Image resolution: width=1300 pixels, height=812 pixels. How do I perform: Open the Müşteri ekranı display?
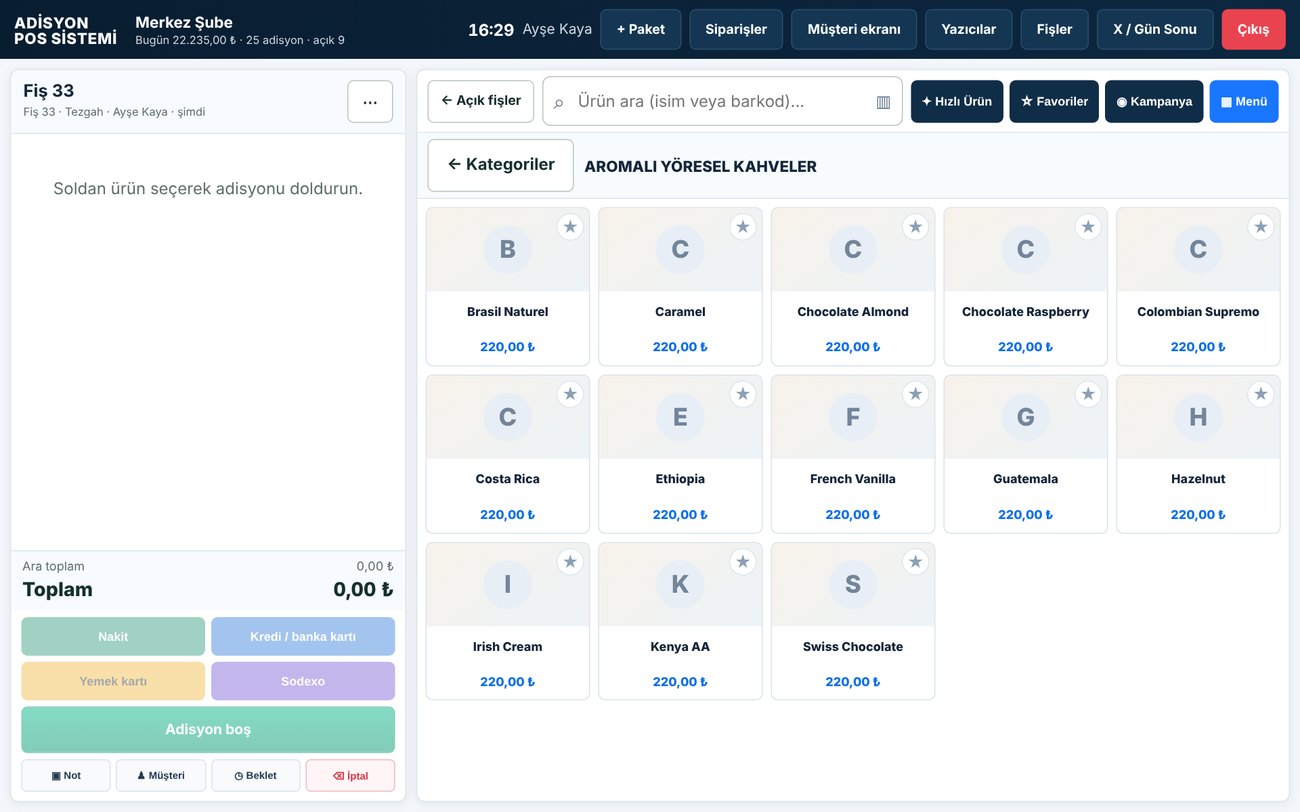click(854, 29)
